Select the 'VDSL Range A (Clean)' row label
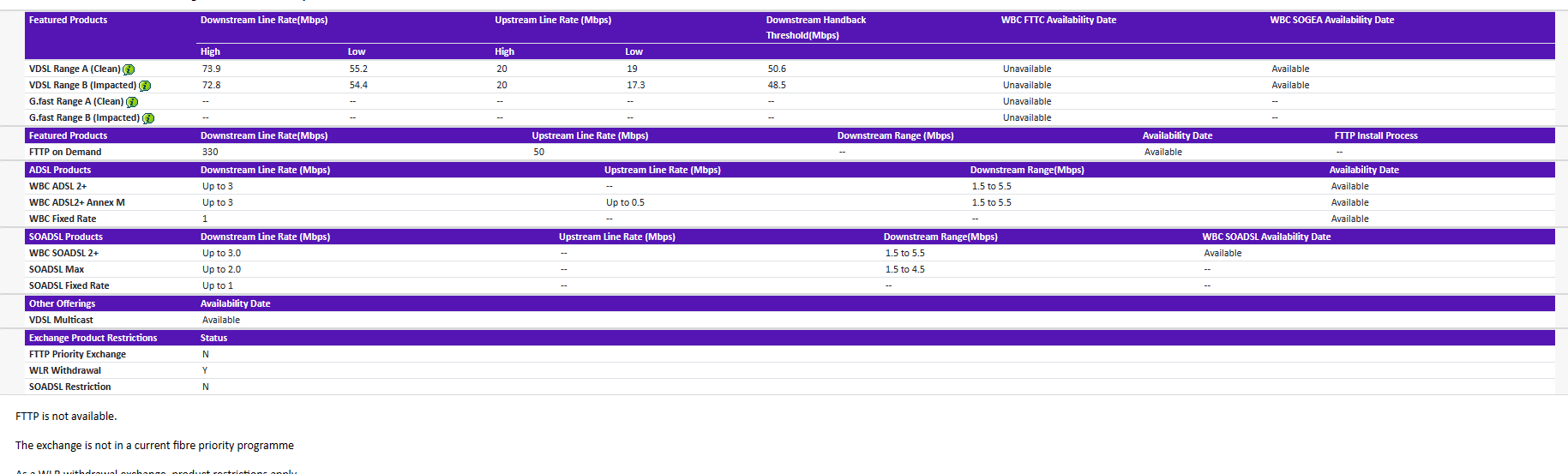This screenshot has height=474, width=1568. pos(75,69)
